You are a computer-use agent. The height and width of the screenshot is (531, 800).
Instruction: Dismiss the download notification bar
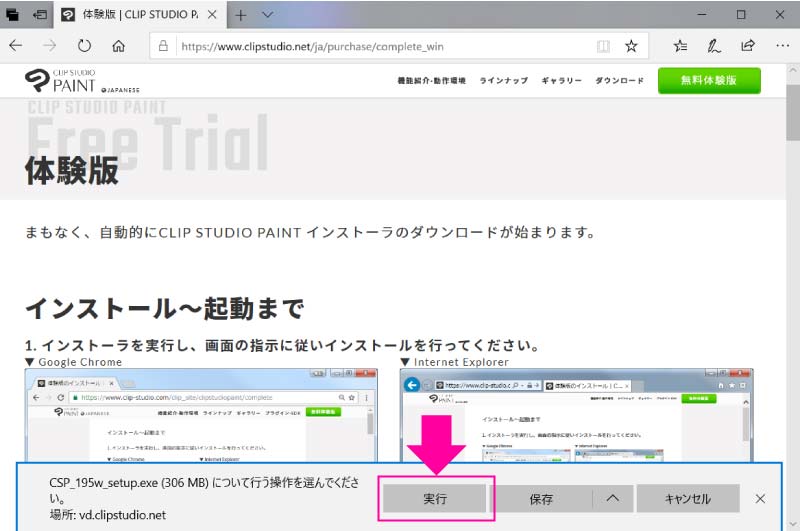tap(760, 498)
